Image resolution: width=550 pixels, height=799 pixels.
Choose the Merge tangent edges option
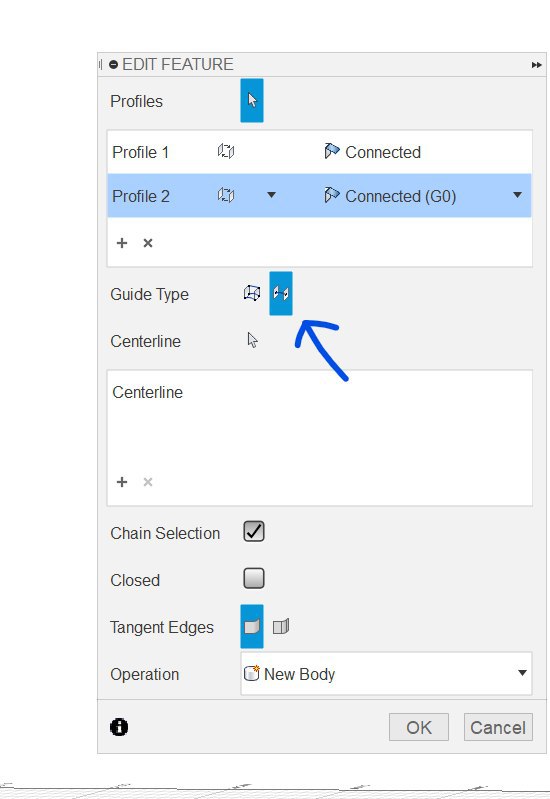[x=252, y=626]
